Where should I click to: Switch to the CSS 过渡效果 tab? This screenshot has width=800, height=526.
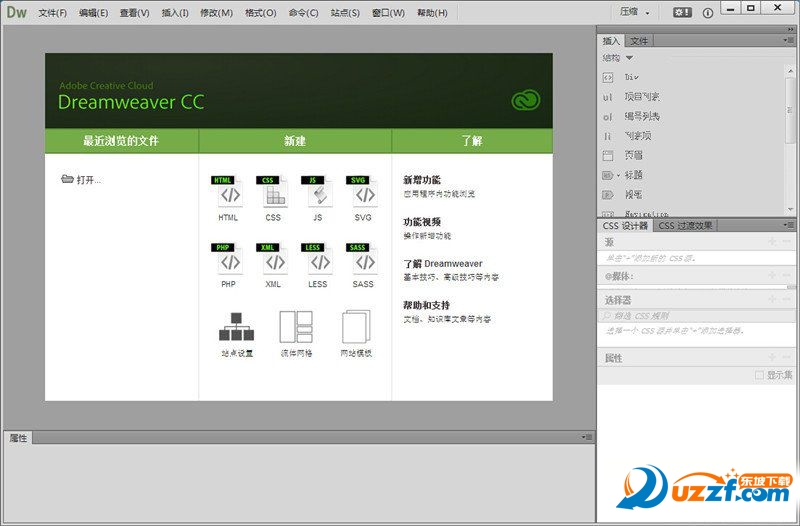[x=685, y=226]
